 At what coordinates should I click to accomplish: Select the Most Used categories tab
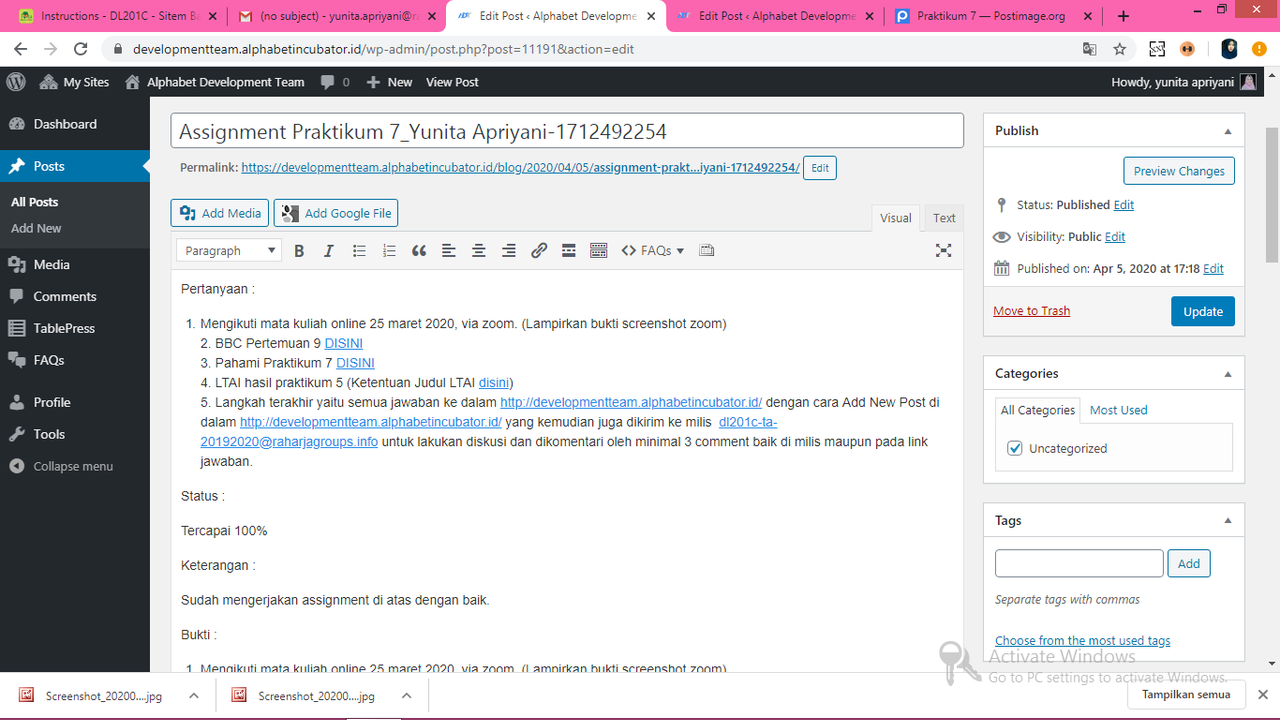[x=1118, y=410]
